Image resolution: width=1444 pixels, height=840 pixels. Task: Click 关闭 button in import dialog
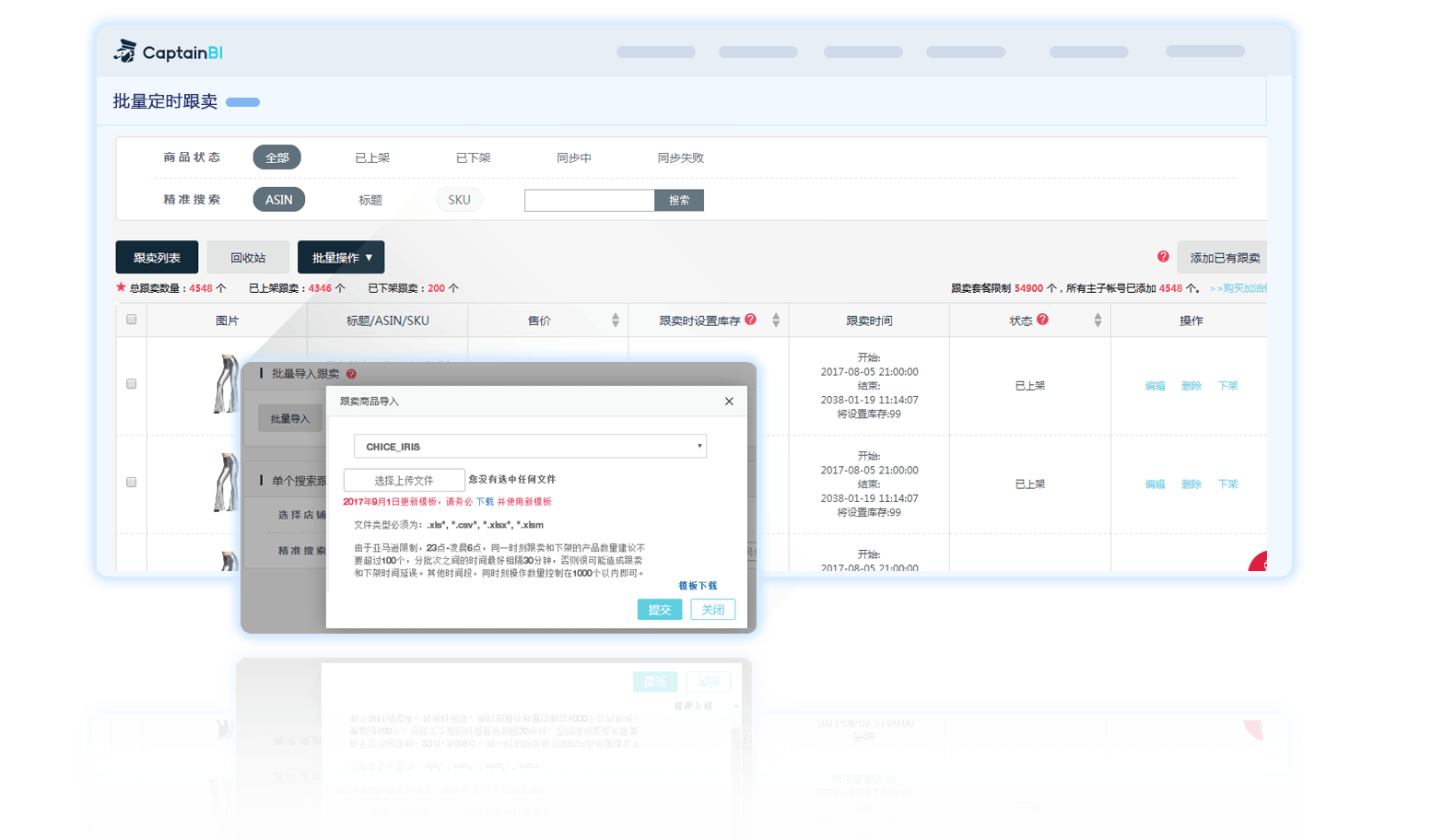tap(712, 610)
